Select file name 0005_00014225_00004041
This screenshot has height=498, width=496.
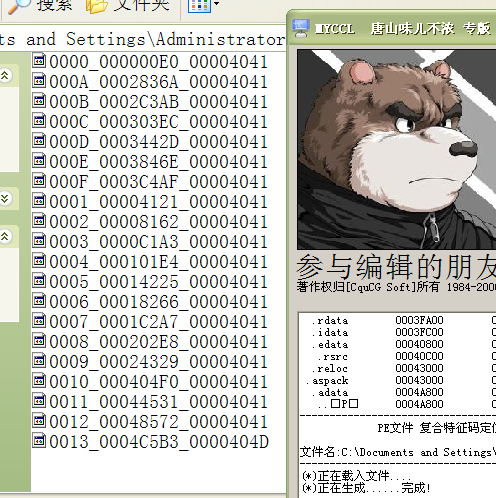(x=158, y=282)
